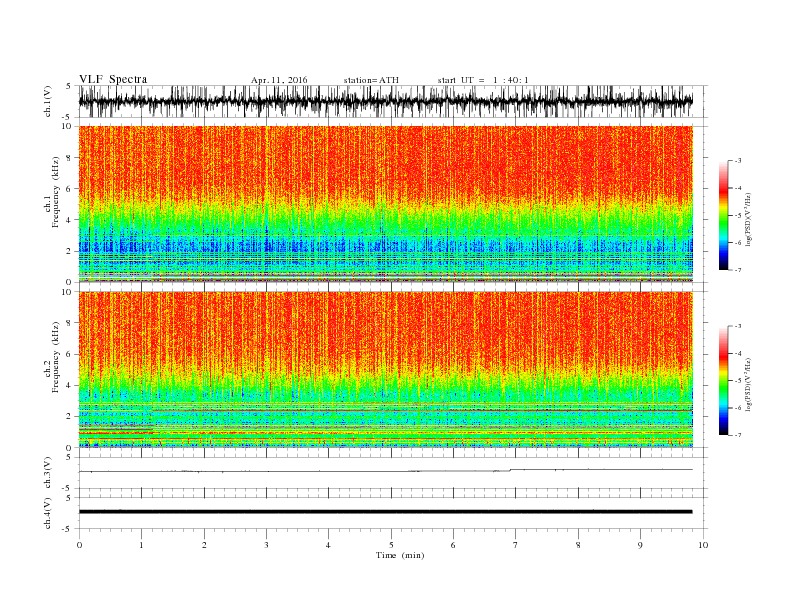The image size is (792, 612).
Task: Click the ch.1 spectrogram "8" kHz tick label
Action: click(70, 158)
